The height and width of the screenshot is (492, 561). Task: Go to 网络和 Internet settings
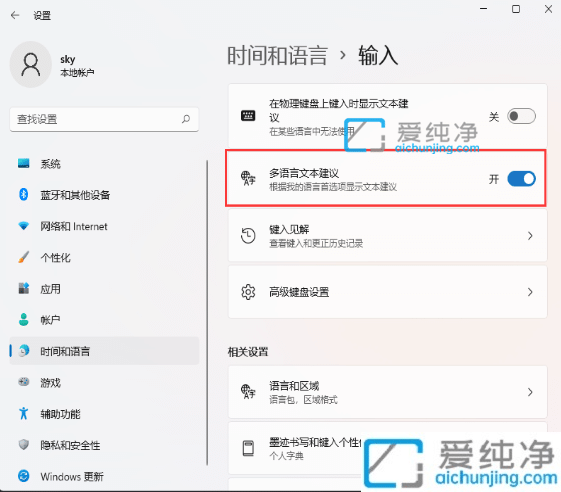[104, 226]
